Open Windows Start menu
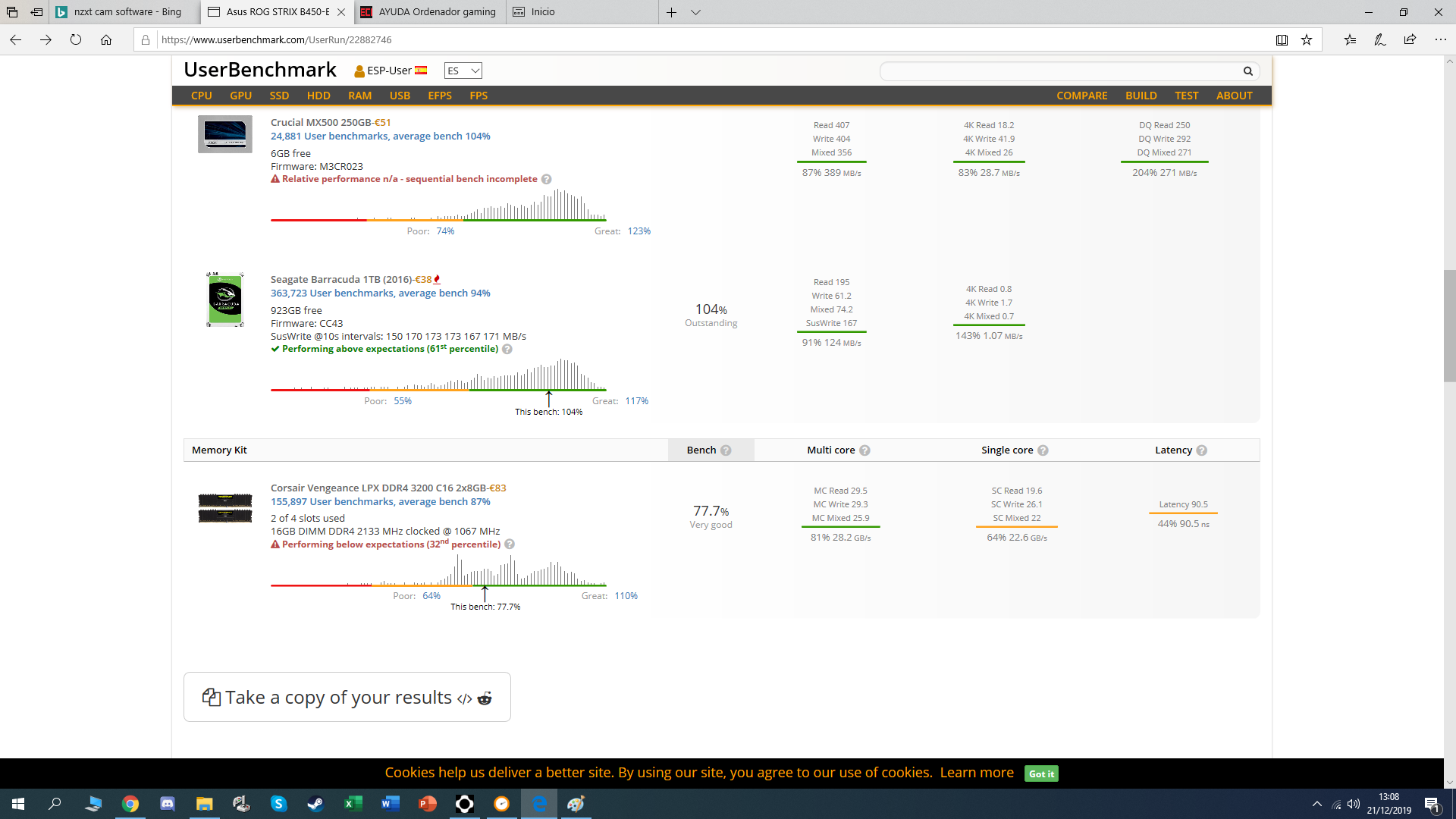The height and width of the screenshot is (819, 1456). [18, 804]
